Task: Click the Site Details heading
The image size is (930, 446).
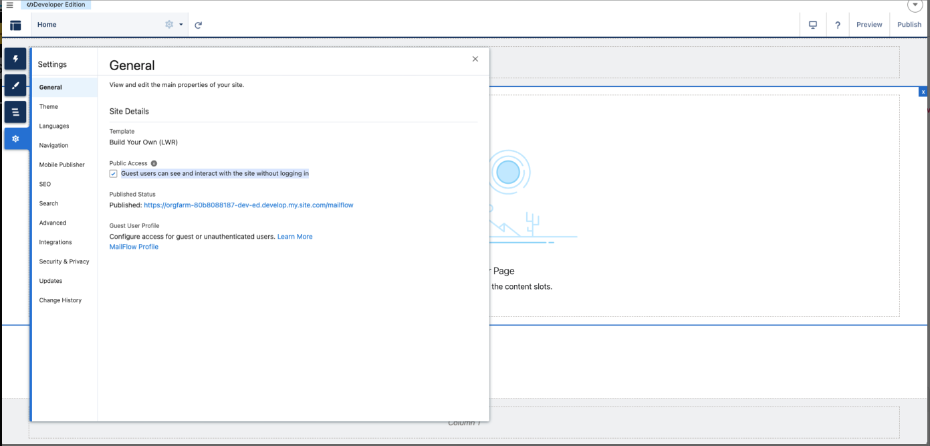Action: tap(129, 112)
